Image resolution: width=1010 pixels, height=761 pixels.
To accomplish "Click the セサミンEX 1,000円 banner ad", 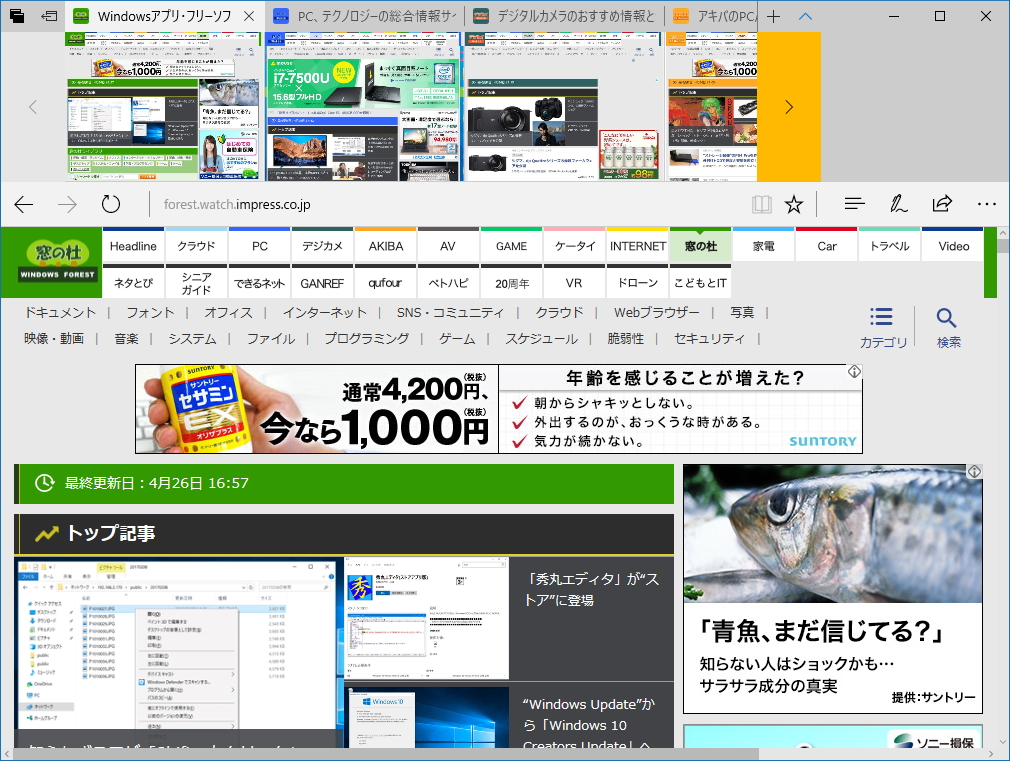I will pyautogui.click(x=499, y=409).
